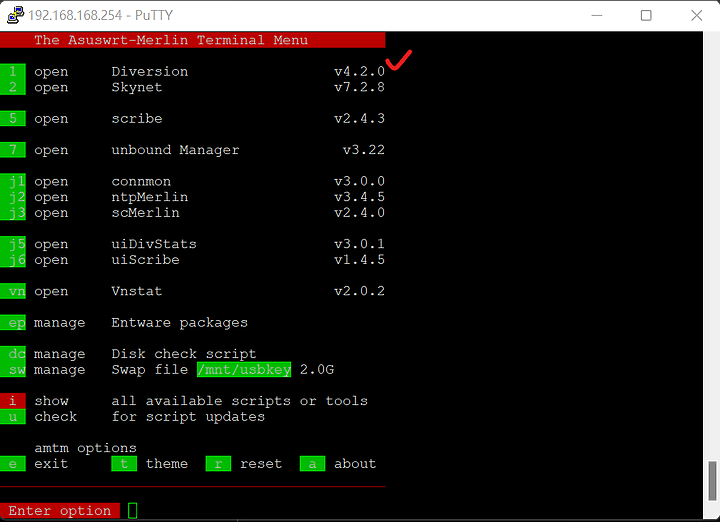Click the 'j5' uiDivStats option key
The height and width of the screenshot is (522, 720).
pos(13,244)
